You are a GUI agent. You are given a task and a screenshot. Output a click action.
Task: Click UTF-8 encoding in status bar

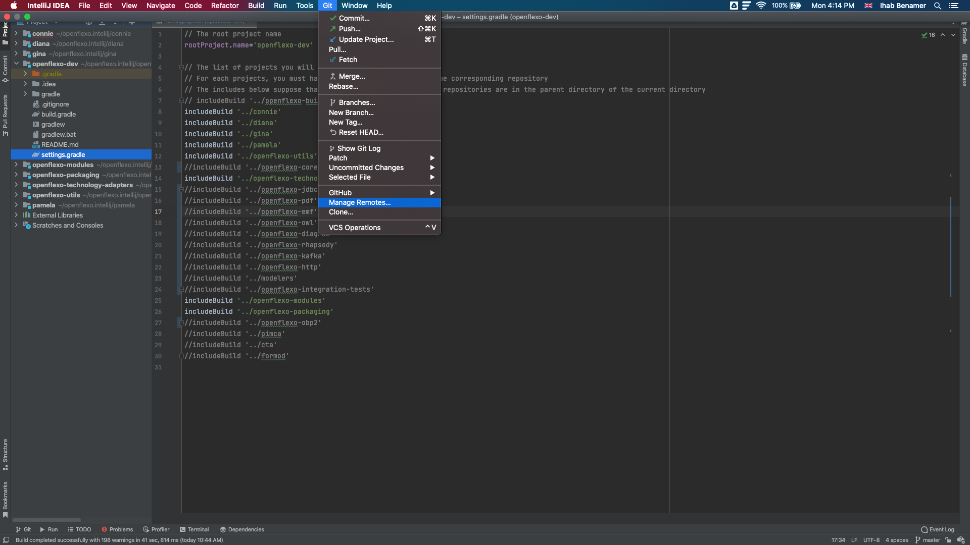click(871, 540)
